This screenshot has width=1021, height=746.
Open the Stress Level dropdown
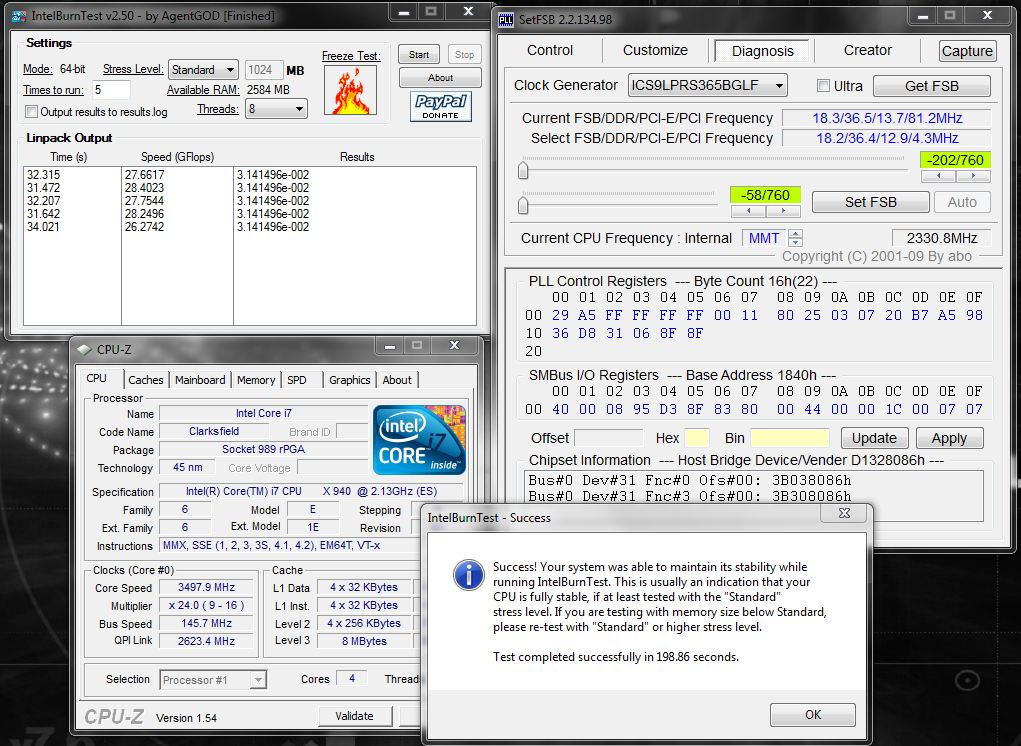point(203,70)
